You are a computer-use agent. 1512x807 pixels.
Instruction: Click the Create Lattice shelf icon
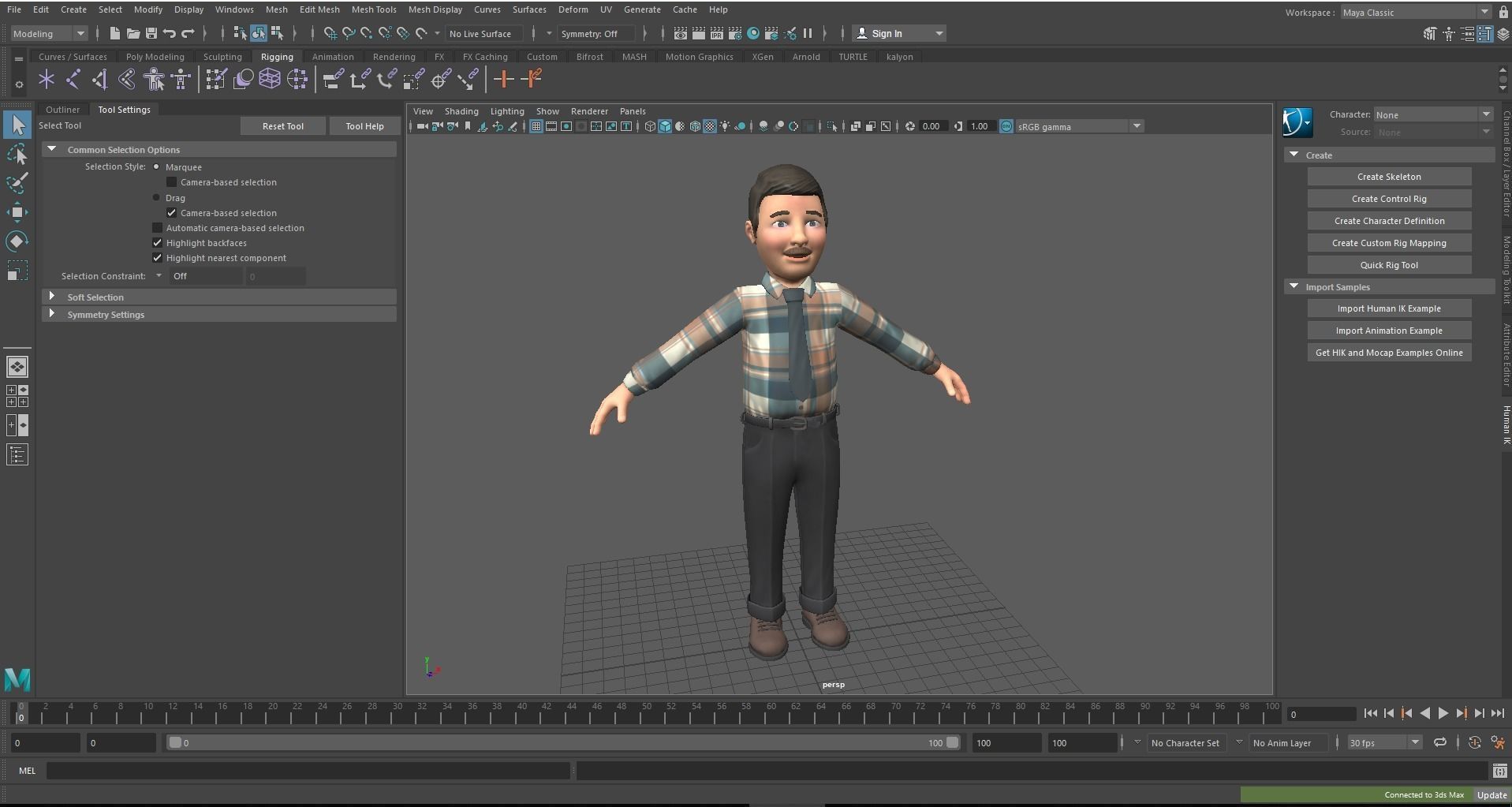tap(270, 79)
